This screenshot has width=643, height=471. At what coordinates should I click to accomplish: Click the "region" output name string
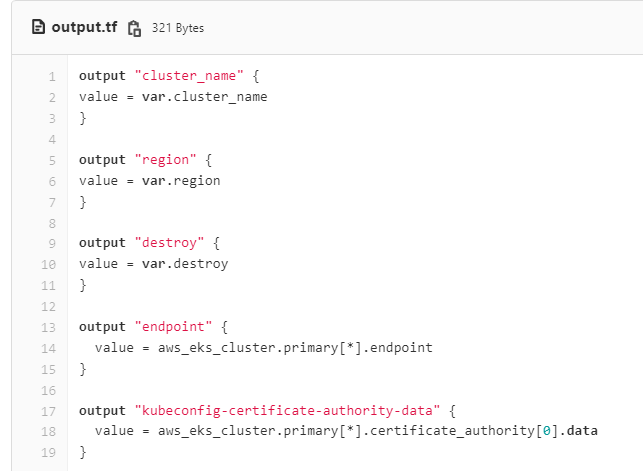[x=165, y=160]
